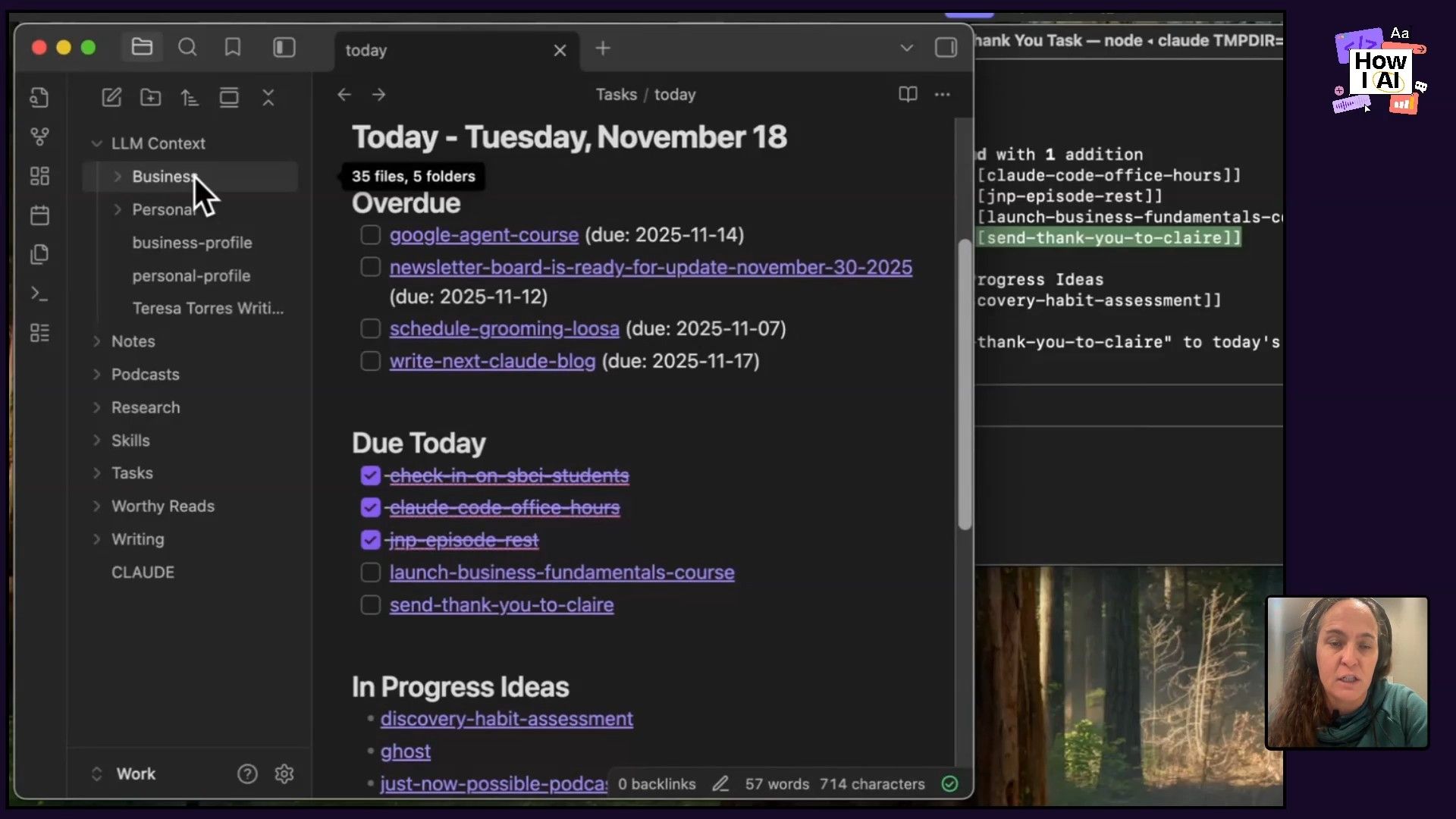The height and width of the screenshot is (819, 1456).
Task: Create a new folder icon
Action: pos(151,97)
